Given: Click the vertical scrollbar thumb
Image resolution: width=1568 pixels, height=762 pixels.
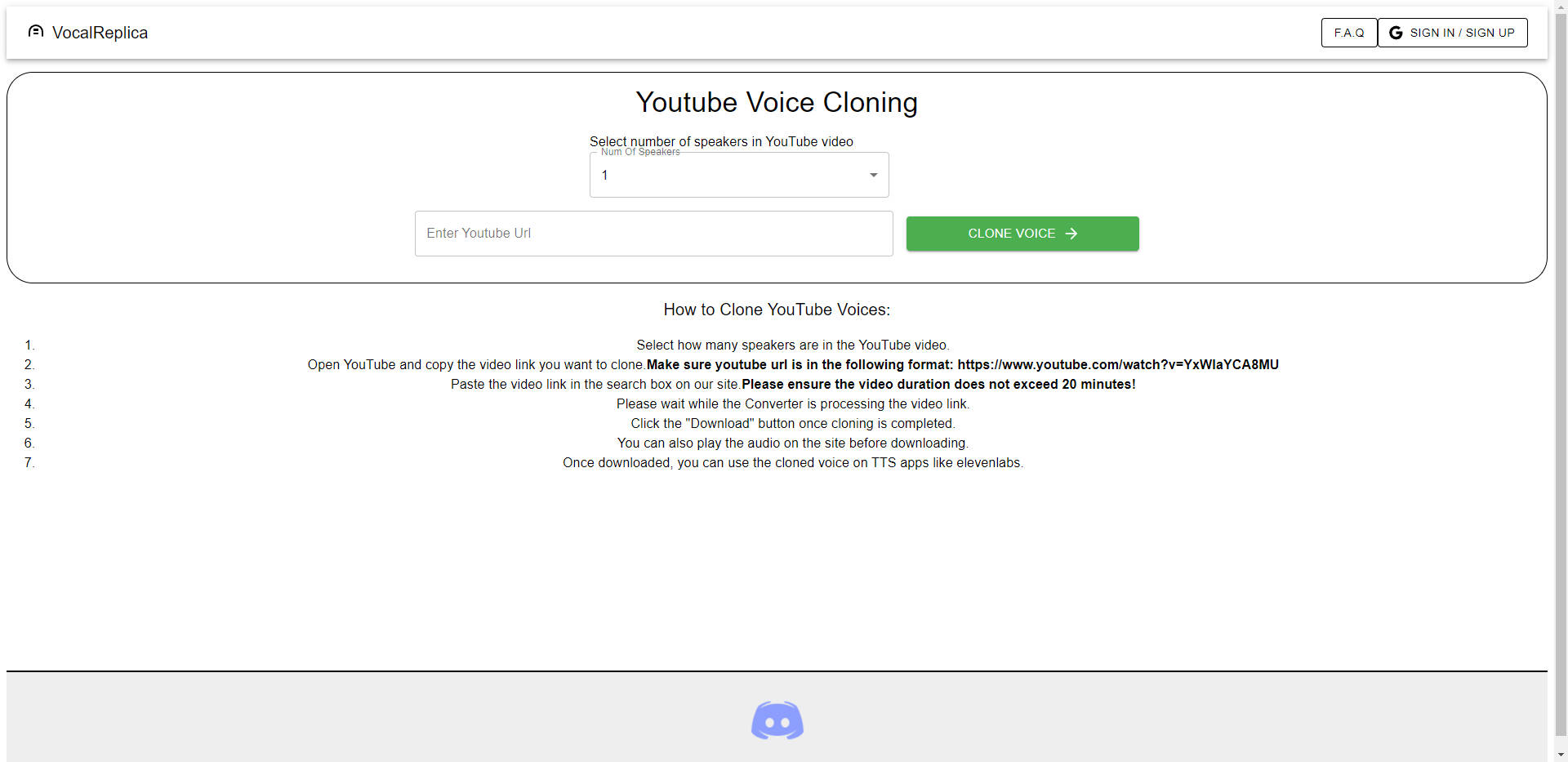Looking at the screenshot, I should (1561, 368).
